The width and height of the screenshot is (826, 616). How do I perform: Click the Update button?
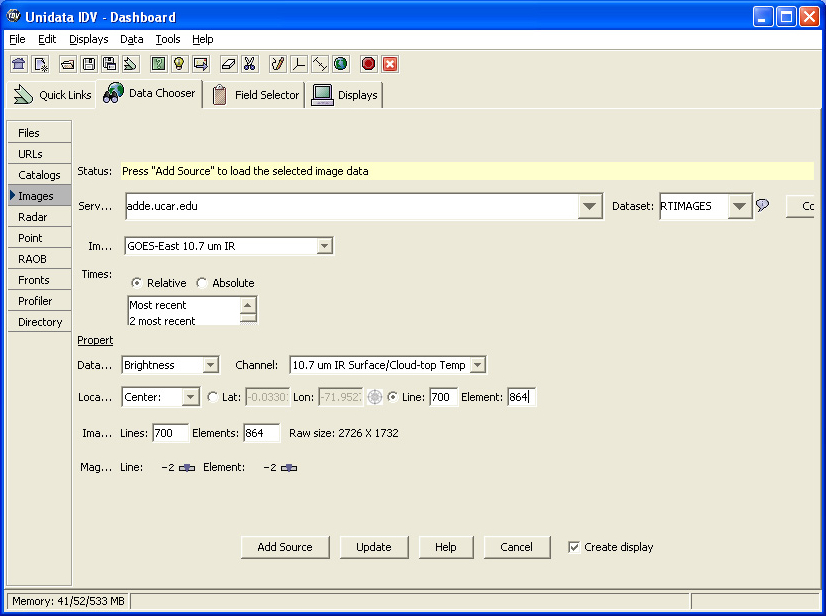(374, 547)
